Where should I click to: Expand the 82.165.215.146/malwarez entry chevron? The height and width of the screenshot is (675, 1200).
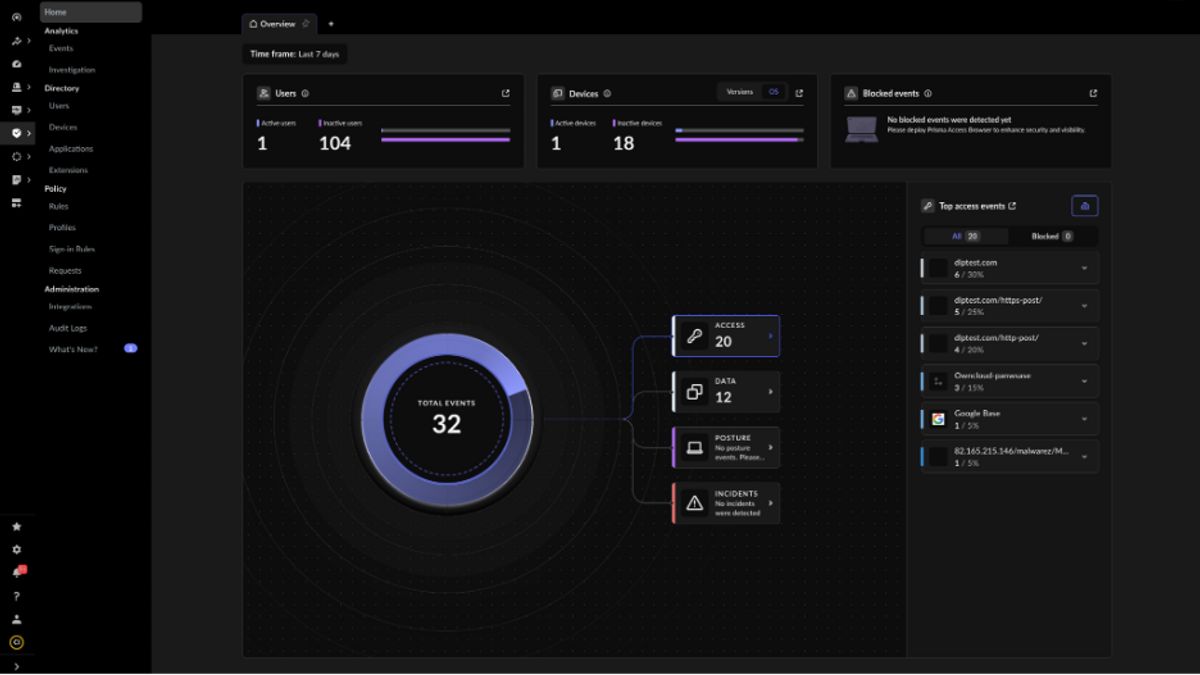click(1084, 456)
